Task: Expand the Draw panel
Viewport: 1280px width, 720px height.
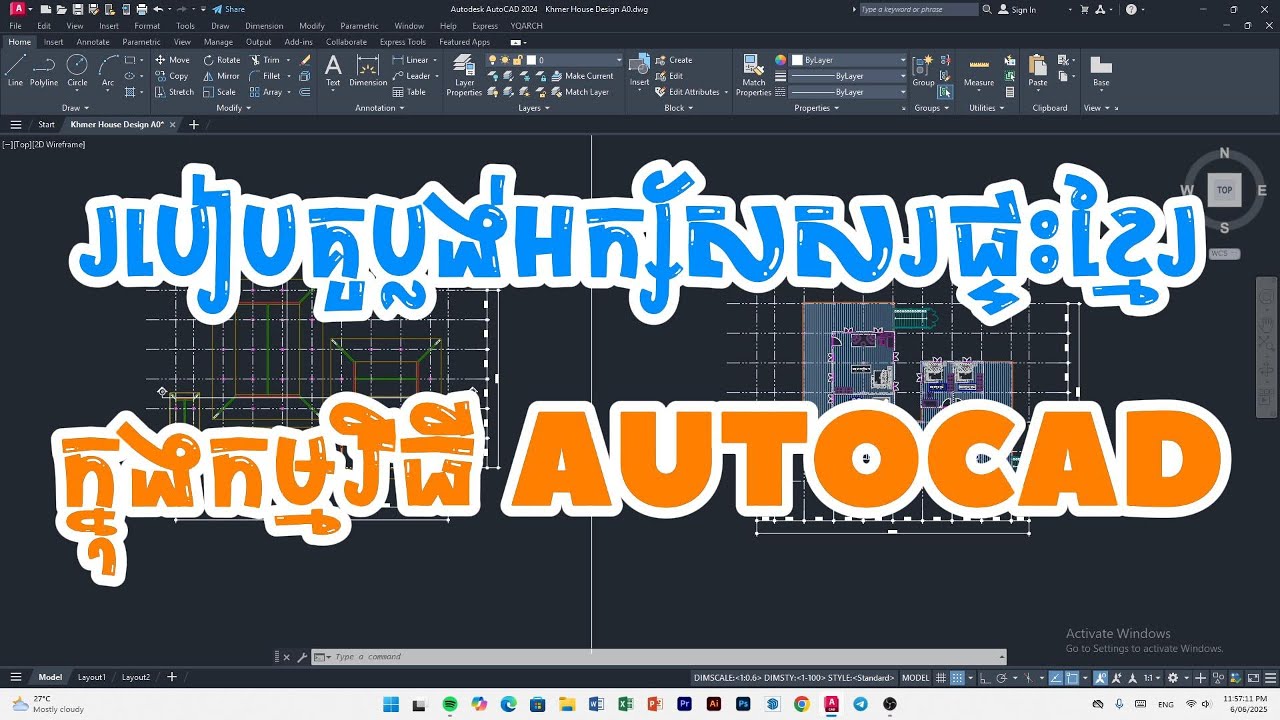Action: [x=75, y=108]
